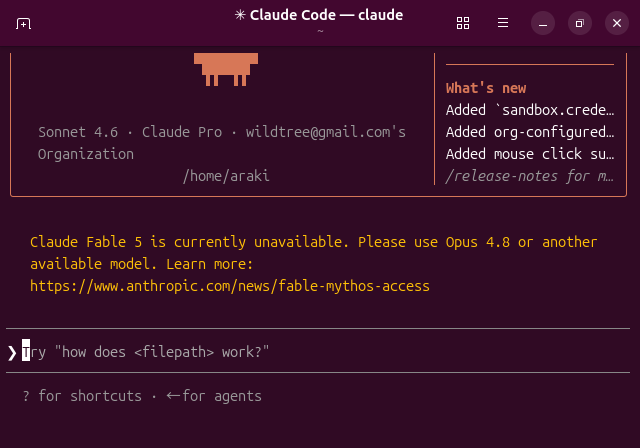The image size is (640, 448).
Task: Click the '? for shortcuts' hint
Action: [82, 396]
